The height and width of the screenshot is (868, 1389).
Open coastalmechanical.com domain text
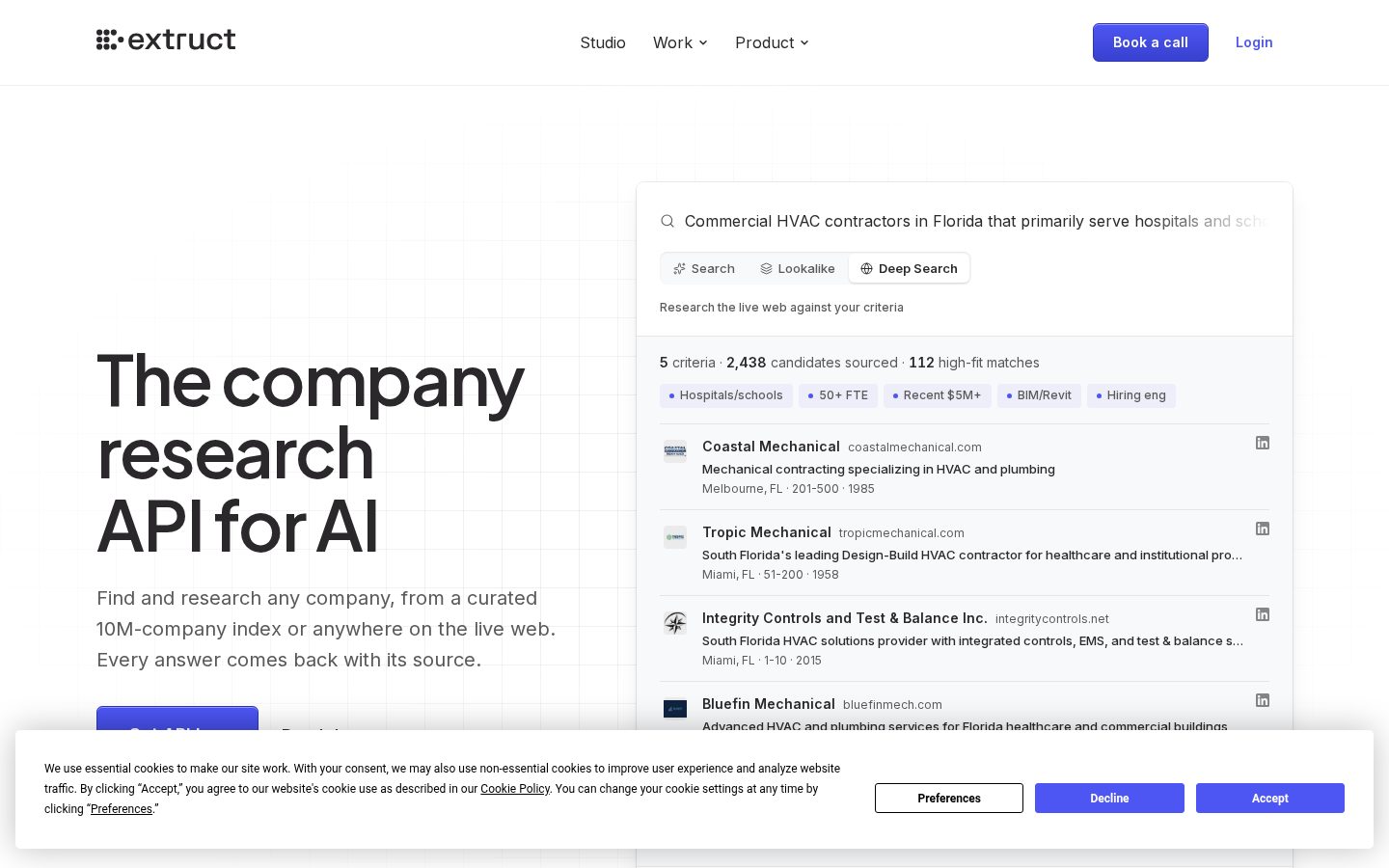(x=914, y=448)
